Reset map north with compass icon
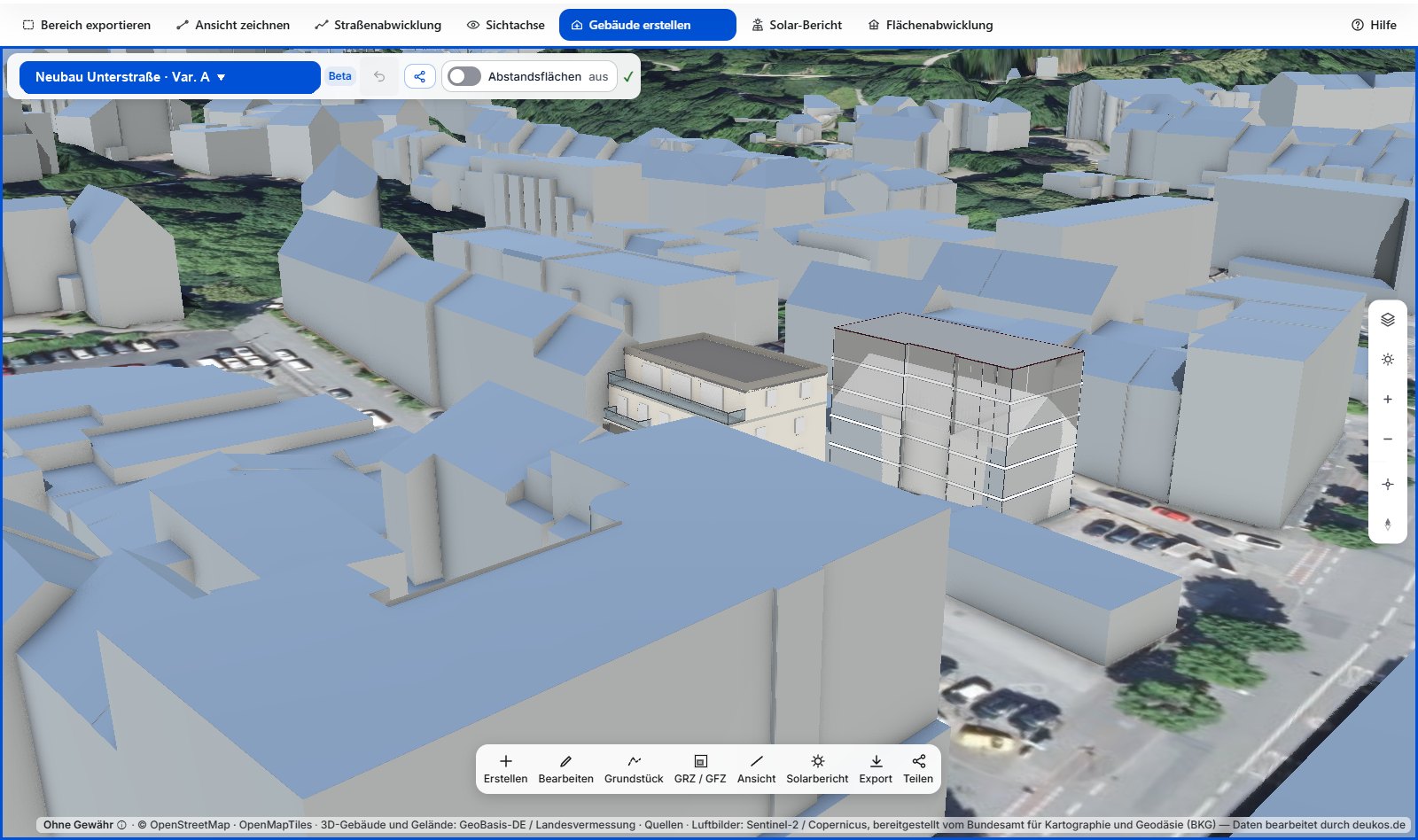The image size is (1418, 840). [x=1388, y=524]
